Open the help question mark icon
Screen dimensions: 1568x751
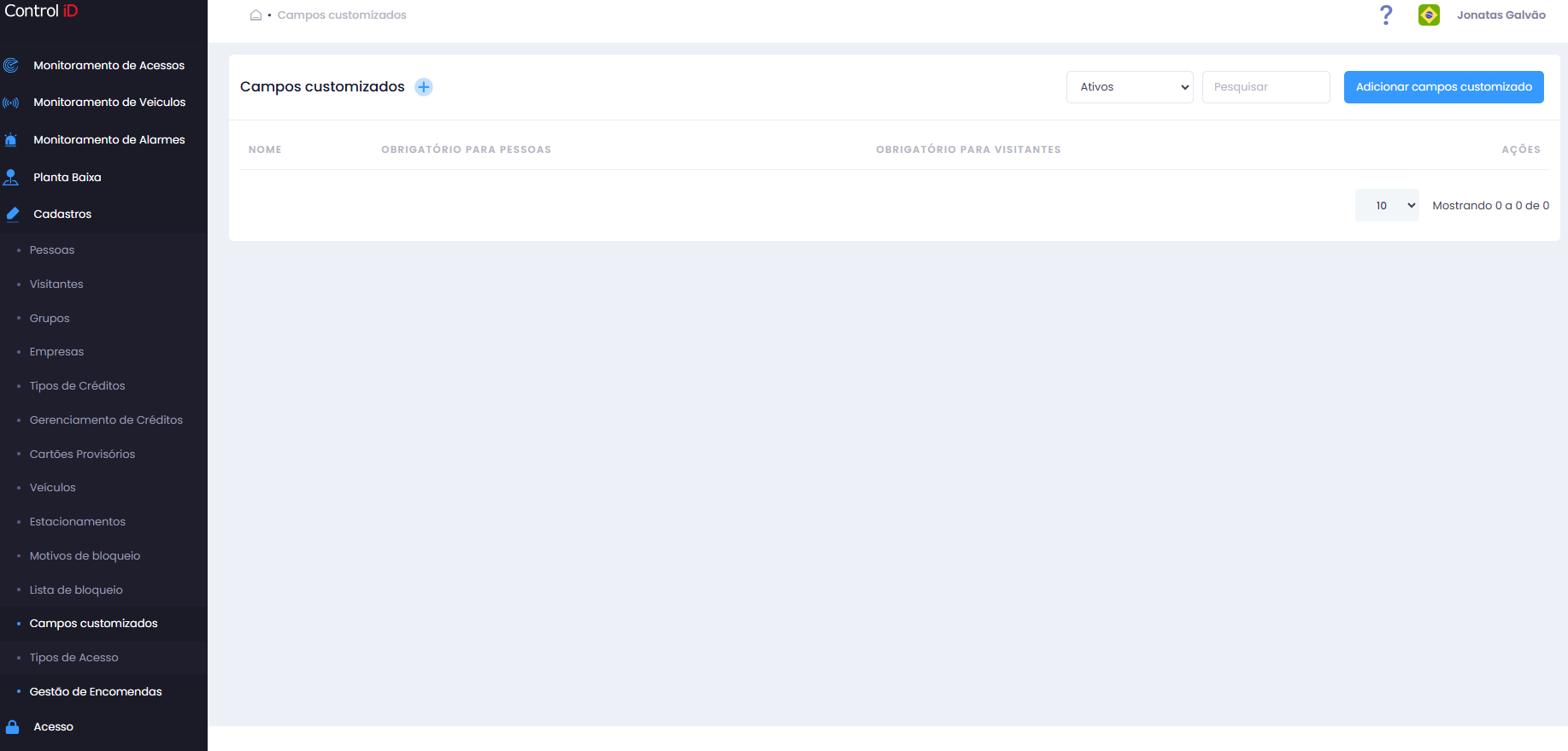tap(1386, 15)
